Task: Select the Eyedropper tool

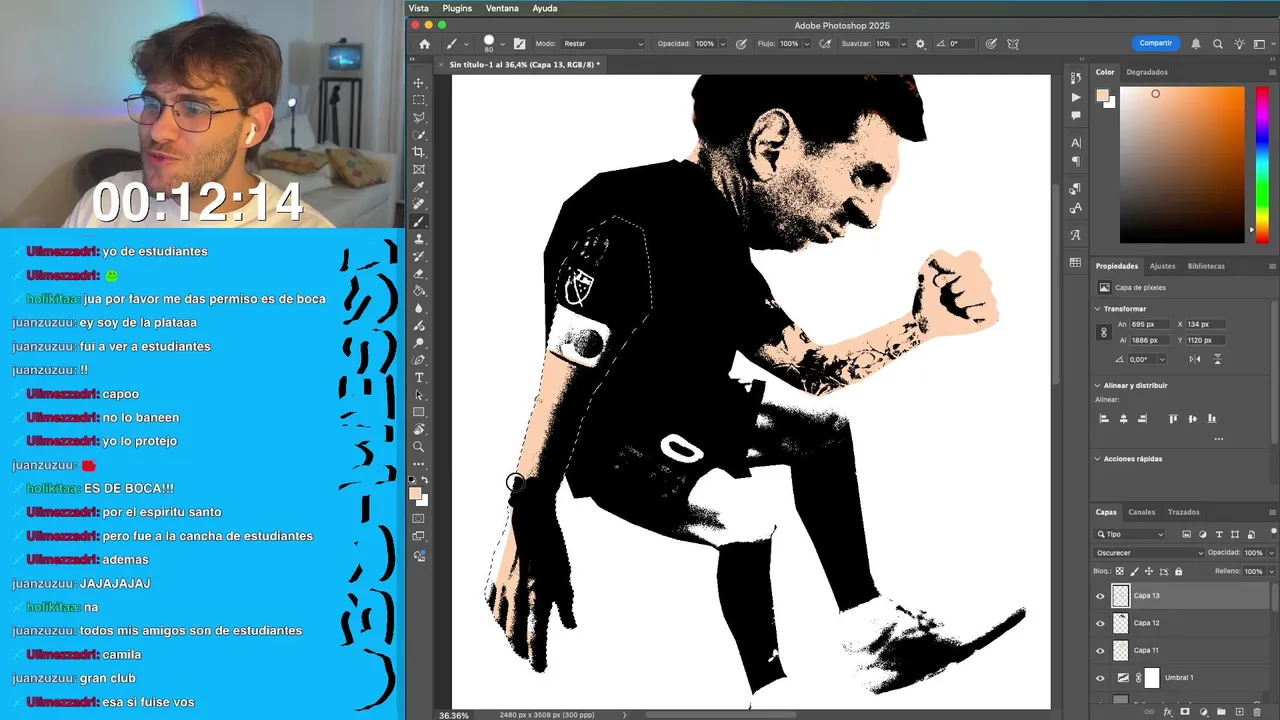Action: click(419, 187)
